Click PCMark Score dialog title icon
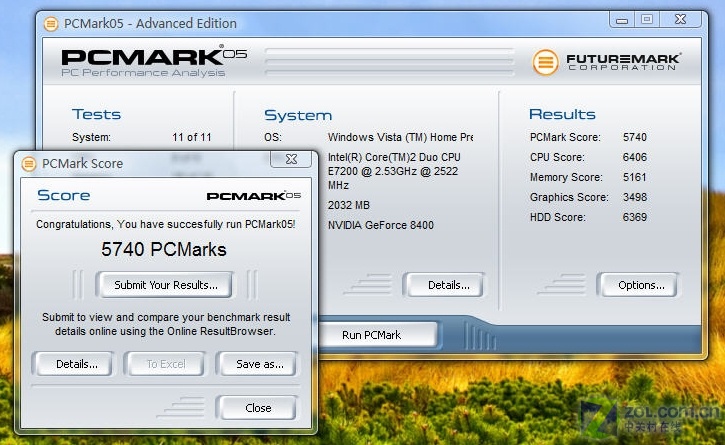This screenshot has width=725, height=445. (29, 163)
